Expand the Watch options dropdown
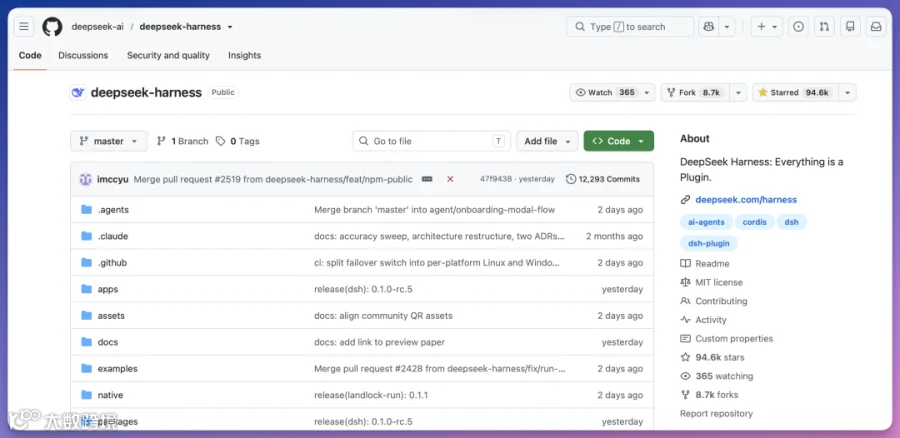This screenshot has width=900, height=438. tap(647, 92)
